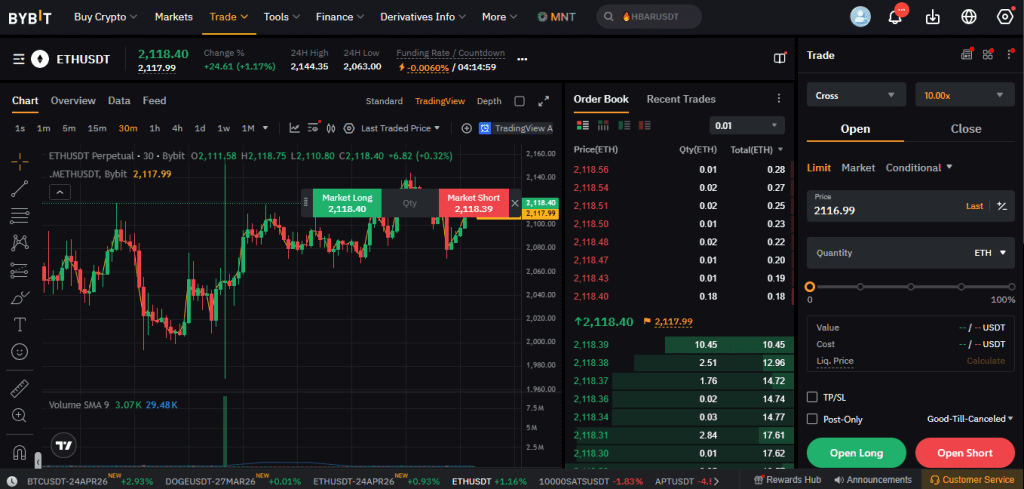The image size is (1024, 489).
Task: Show only bids in order book
Action: tap(624, 125)
